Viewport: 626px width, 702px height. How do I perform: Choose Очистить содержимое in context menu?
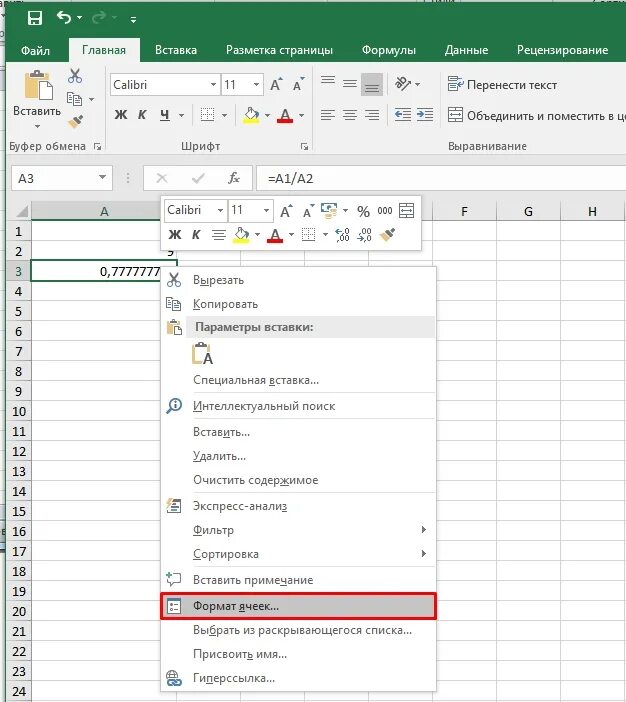298,480
